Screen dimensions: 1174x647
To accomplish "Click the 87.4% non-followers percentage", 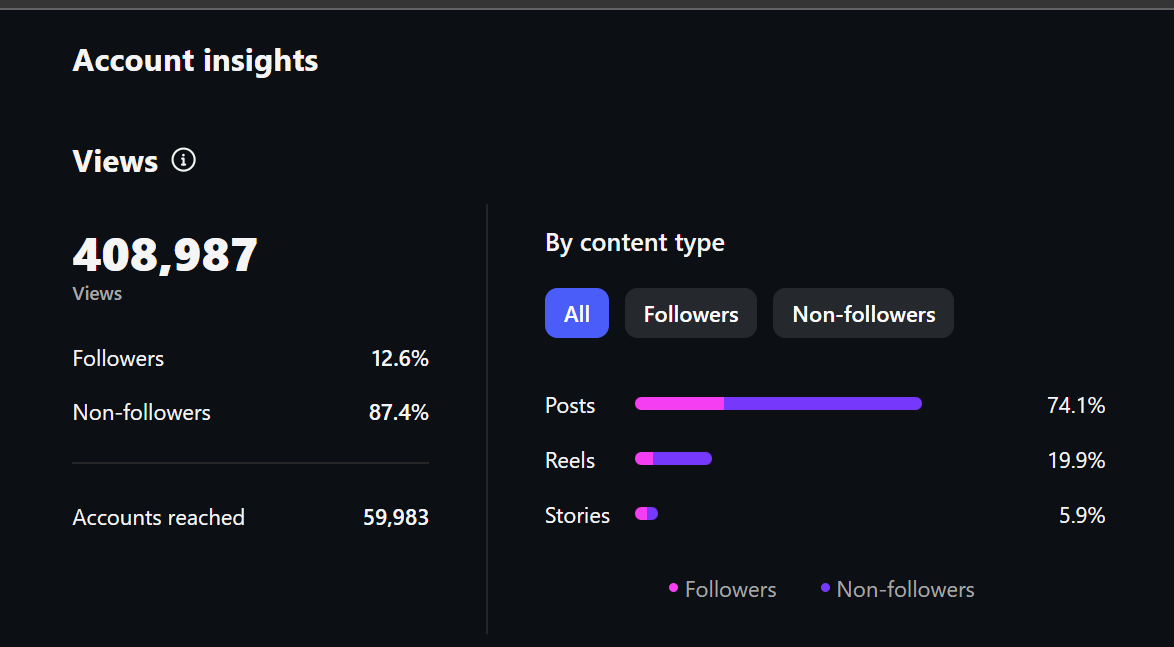I will point(399,413).
